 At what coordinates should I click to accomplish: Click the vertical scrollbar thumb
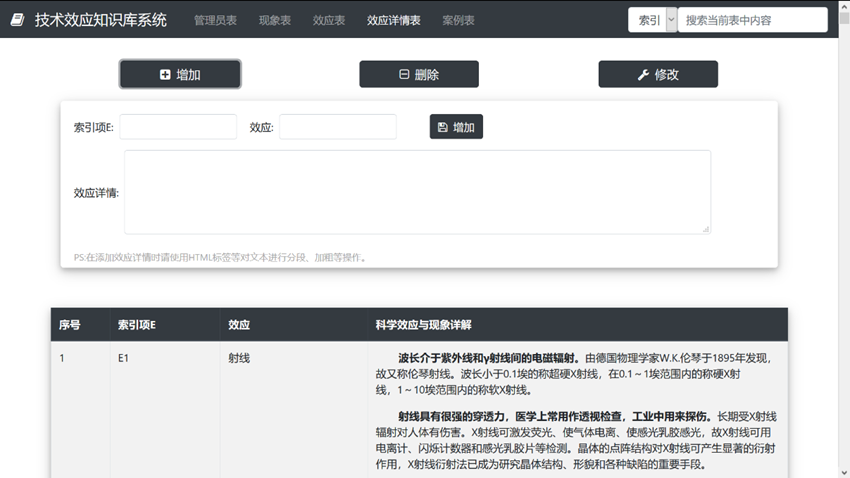(844, 17)
